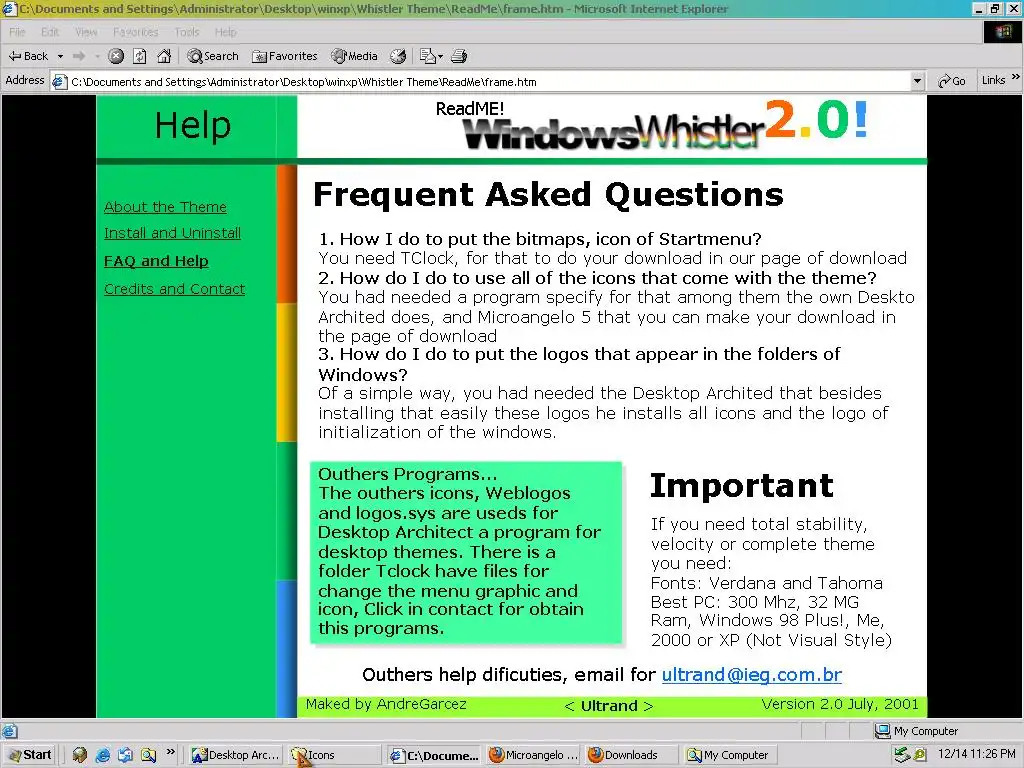Switch to Downloads taskbar window
The image size is (1024, 768).
click(x=631, y=755)
